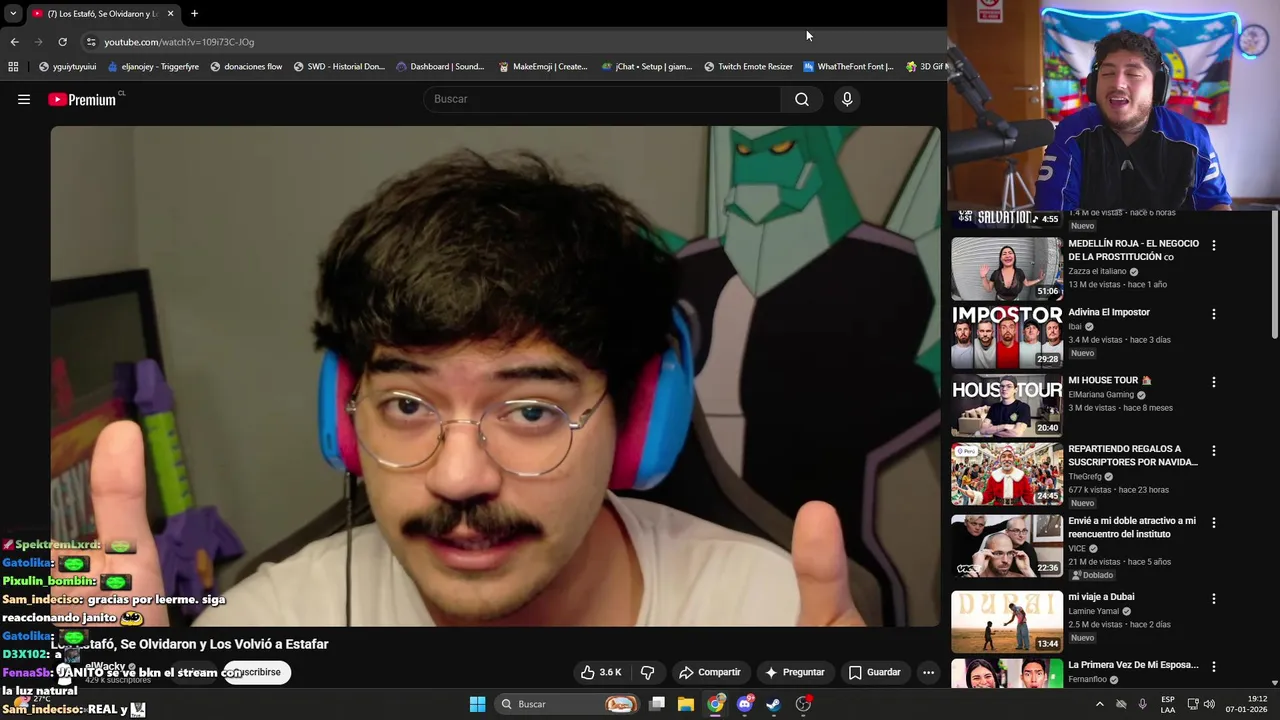Open a new browser tab
Image resolution: width=1280 pixels, height=720 pixels.
(x=194, y=14)
